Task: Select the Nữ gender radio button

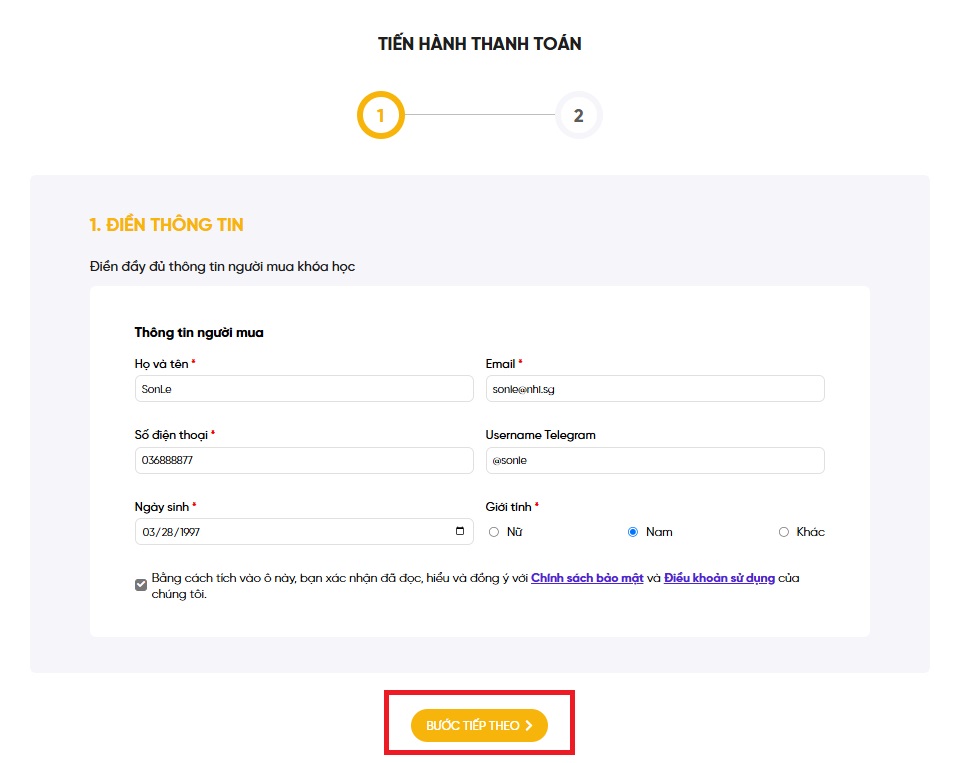Action: pyautogui.click(x=494, y=532)
